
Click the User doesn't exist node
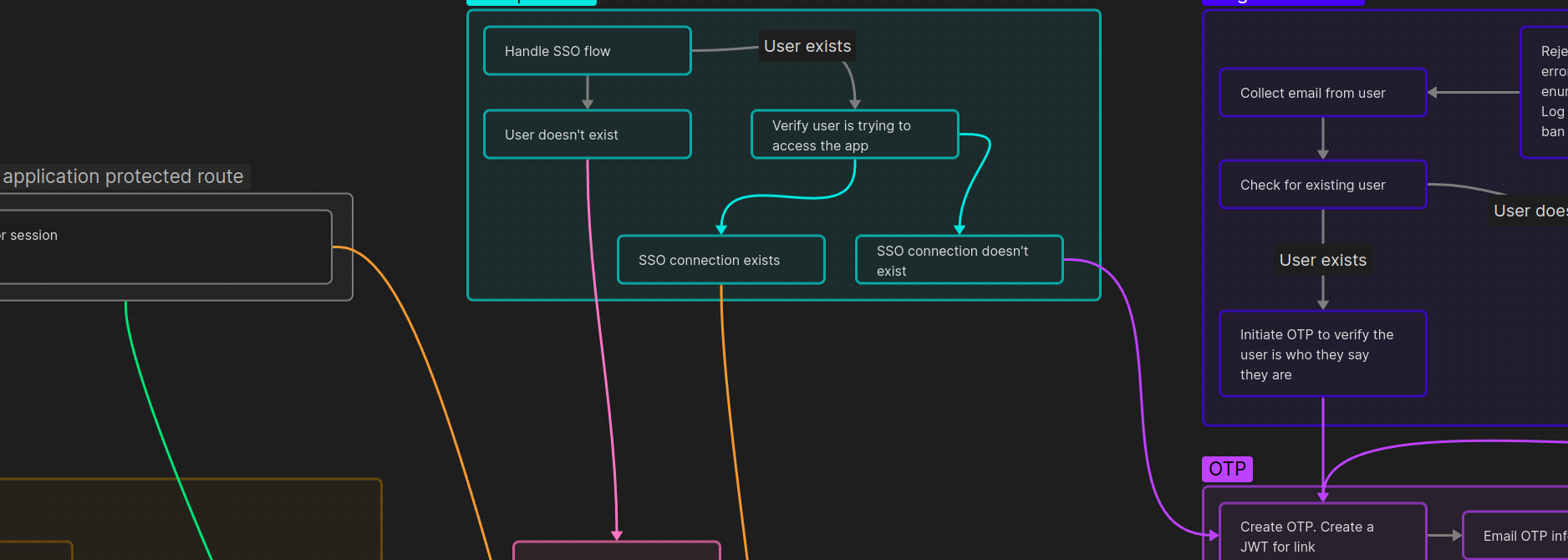pyautogui.click(x=588, y=135)
